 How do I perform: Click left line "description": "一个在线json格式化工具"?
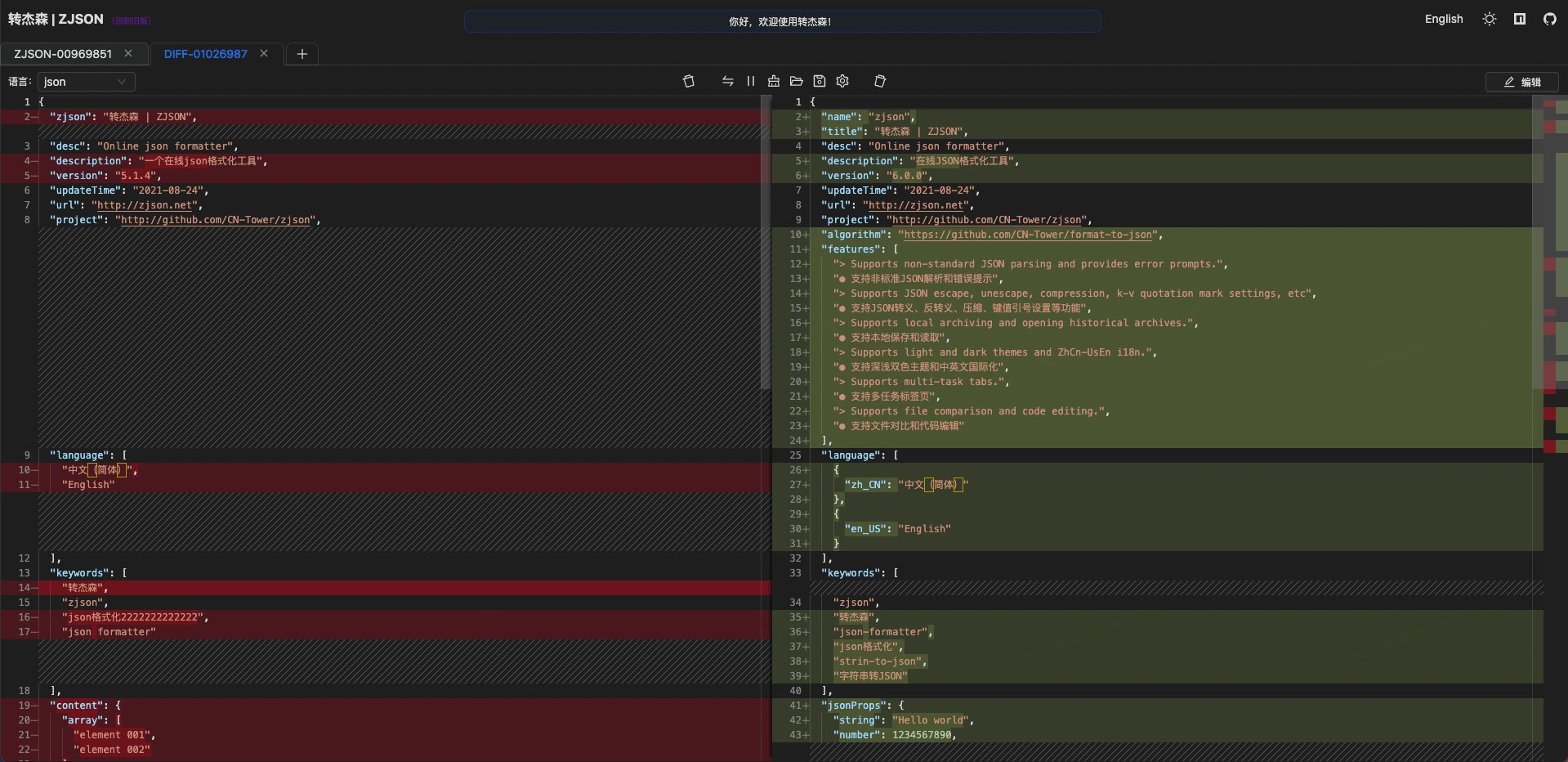click(x=159, y=161)
